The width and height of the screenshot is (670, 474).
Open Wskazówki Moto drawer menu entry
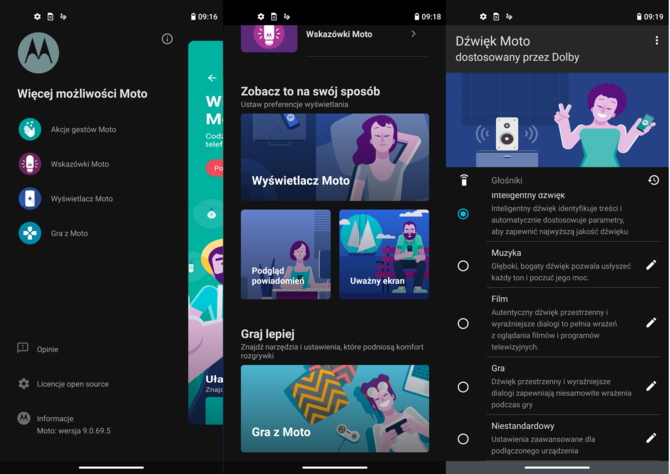point(80,164)
